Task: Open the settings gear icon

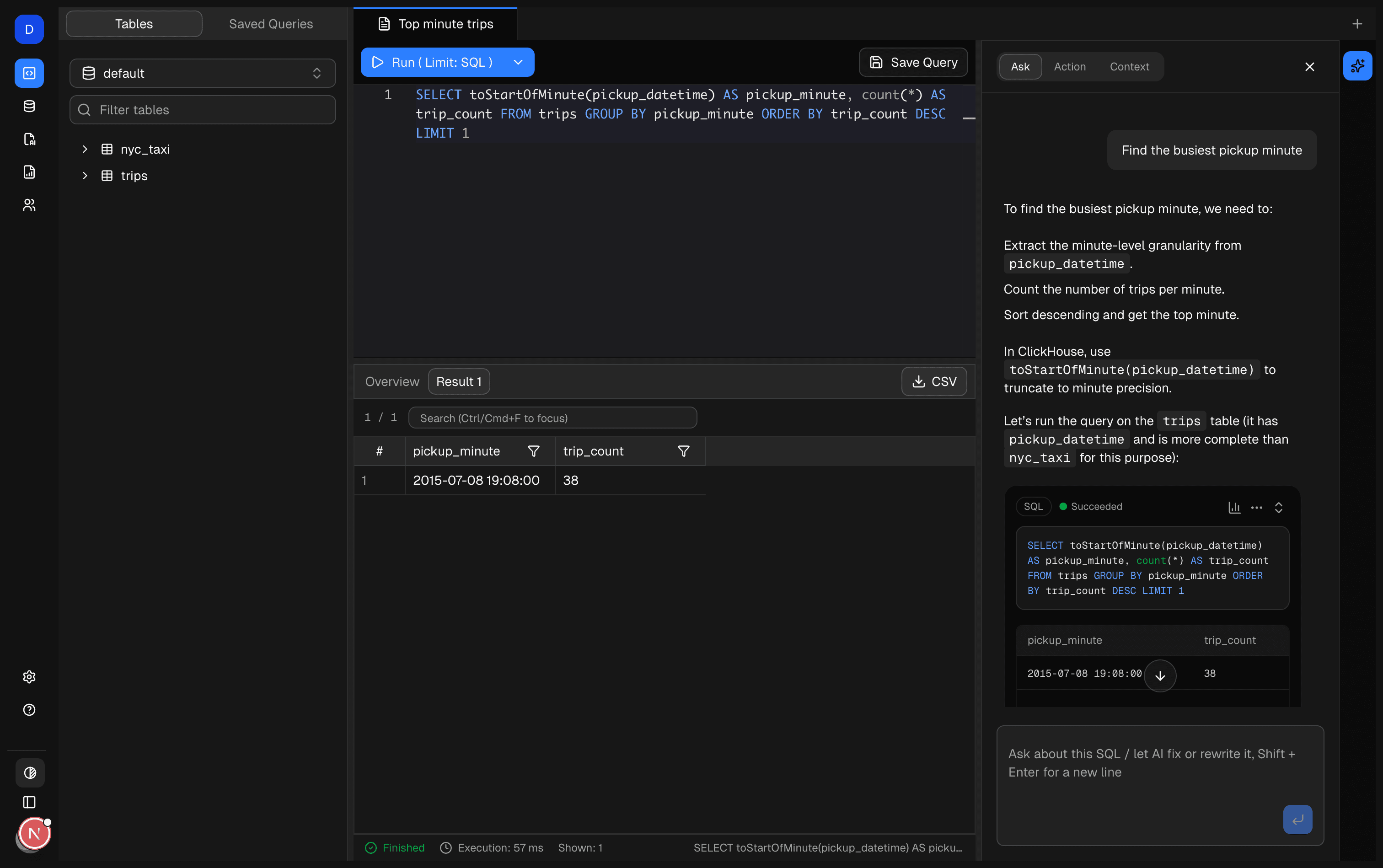Action: pos(29,677)
